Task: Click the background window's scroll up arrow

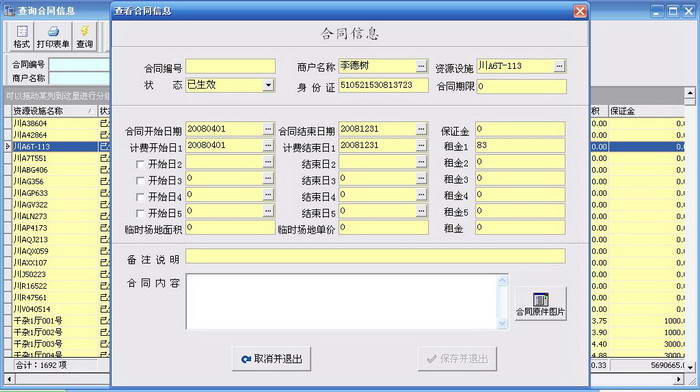Action: 690,92
